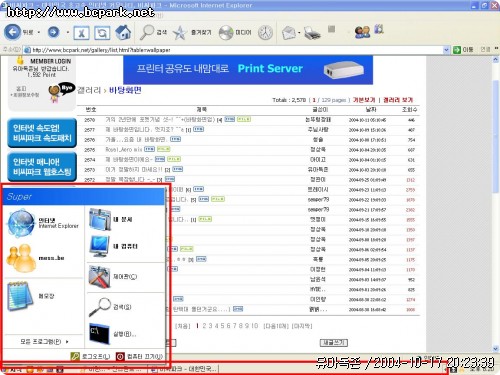Show History with the clock icon
The image size is (500, 375).
click(x=265, y=32)
